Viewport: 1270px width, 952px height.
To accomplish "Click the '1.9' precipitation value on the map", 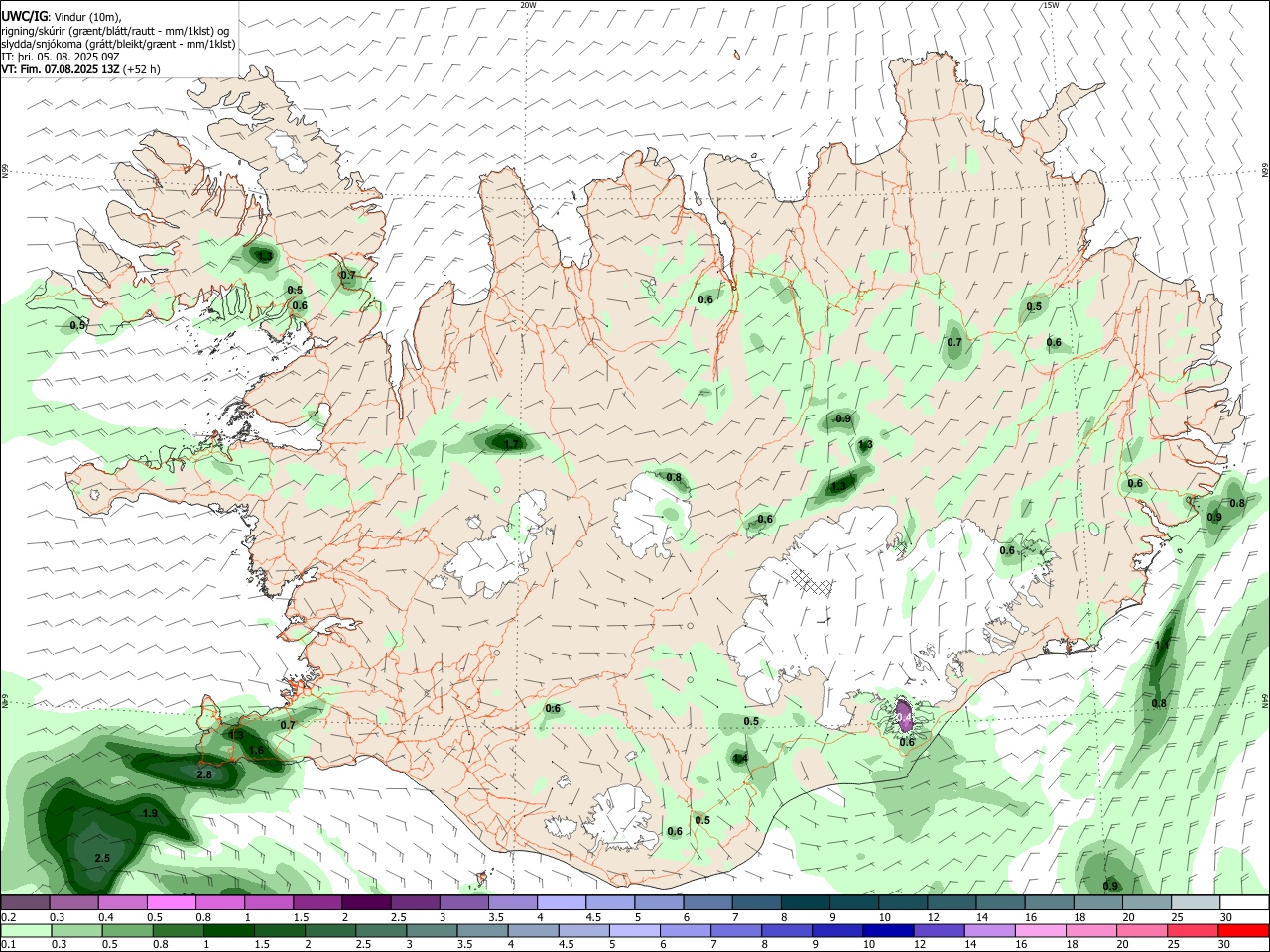I will pos(150,813).
